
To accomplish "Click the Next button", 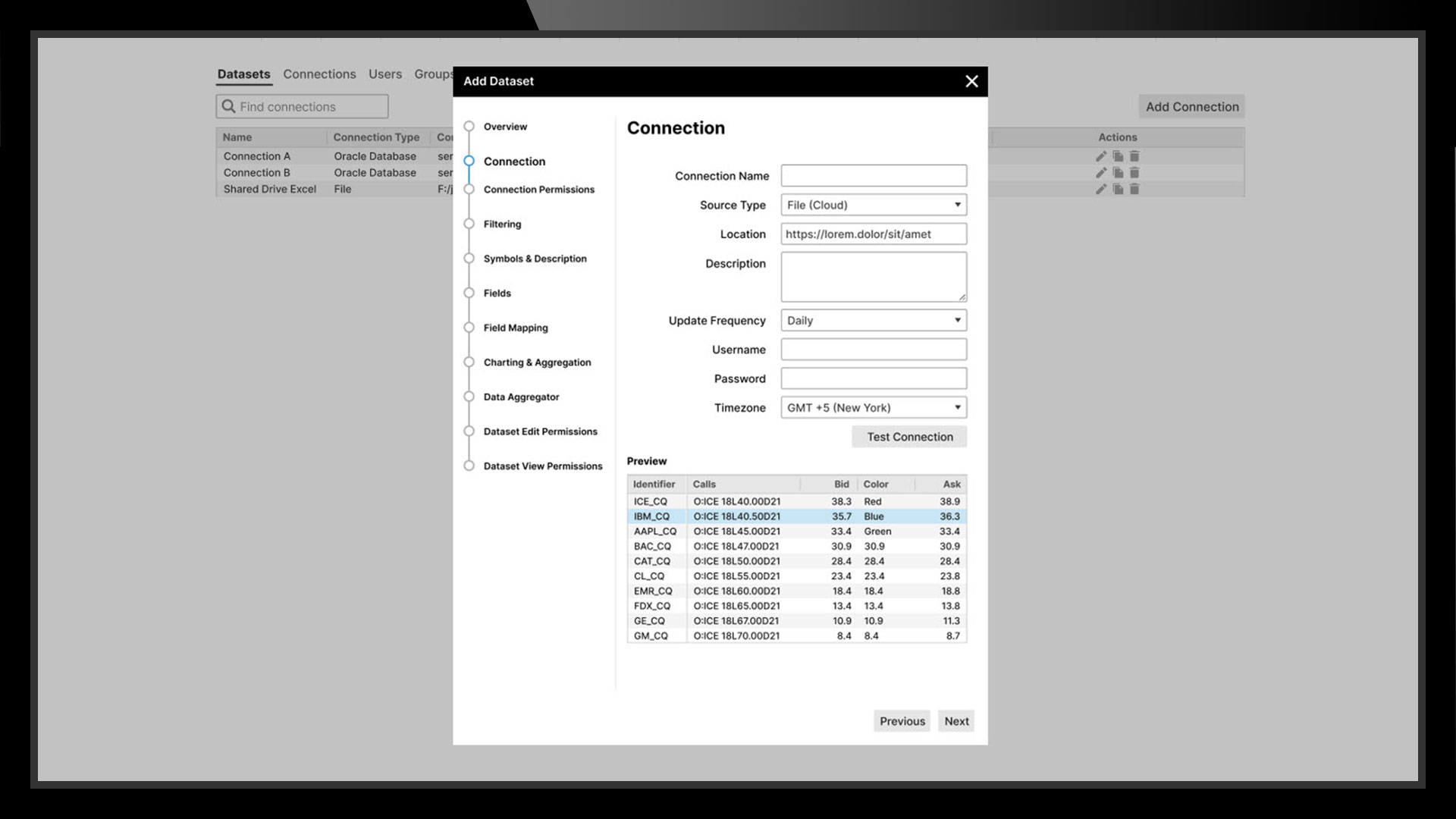I will coord(956,721).
